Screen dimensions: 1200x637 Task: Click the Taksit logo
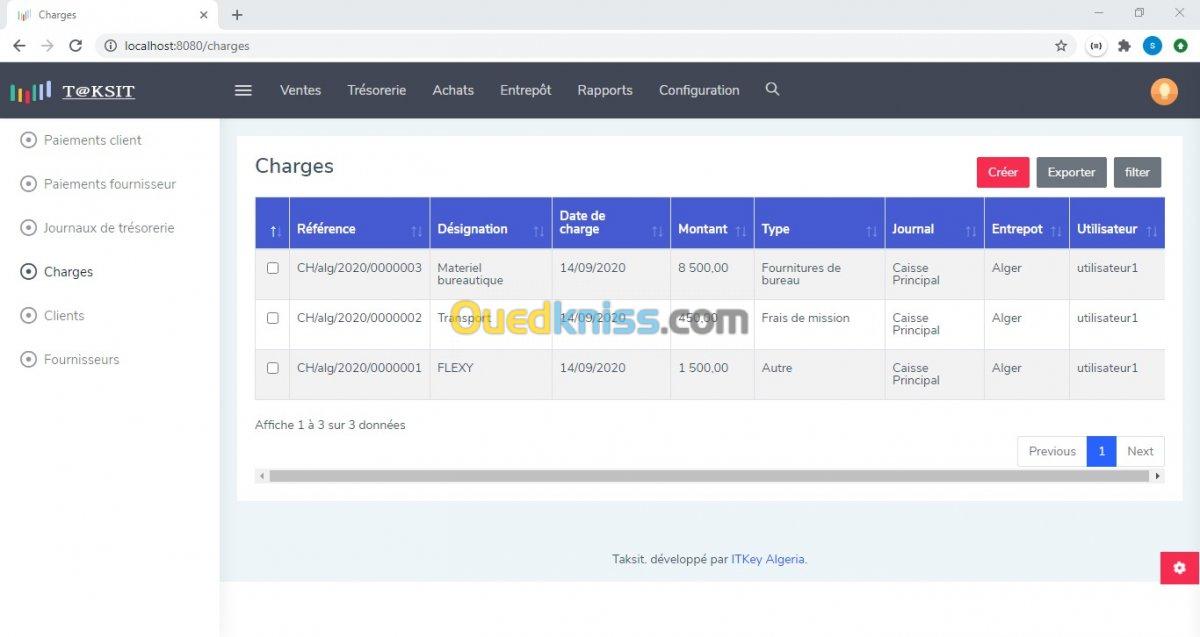[73, 92]
